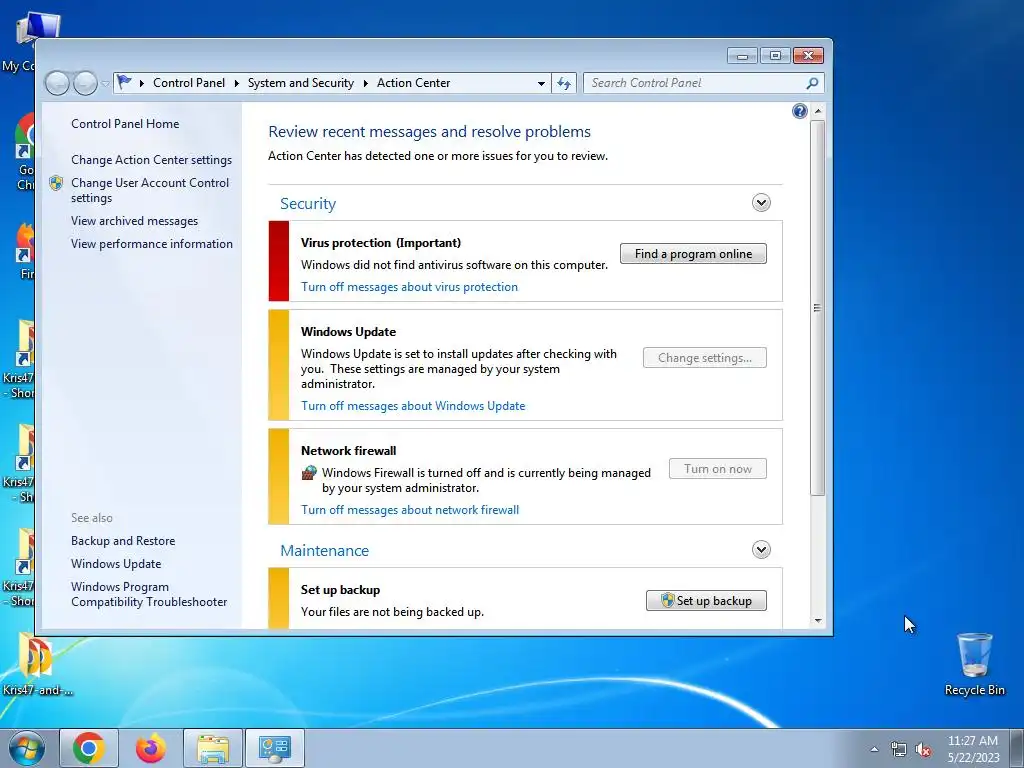Image resolution: width=1024 pixels, height=768 pixels.
Task: Select the Recycle Bin desktop icon
Action: pos(974,664)
